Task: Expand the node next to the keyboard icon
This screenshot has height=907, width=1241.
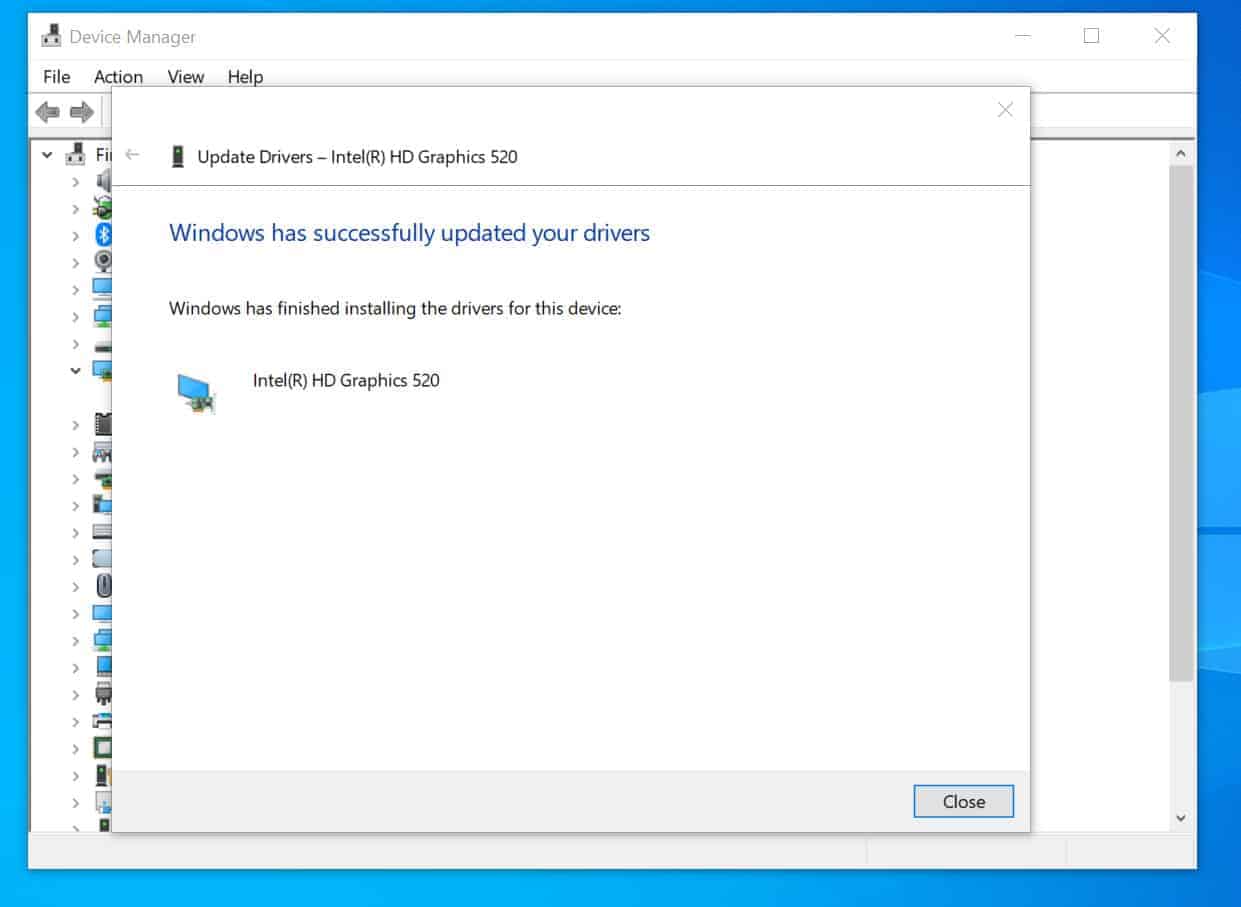Action: 75,533
